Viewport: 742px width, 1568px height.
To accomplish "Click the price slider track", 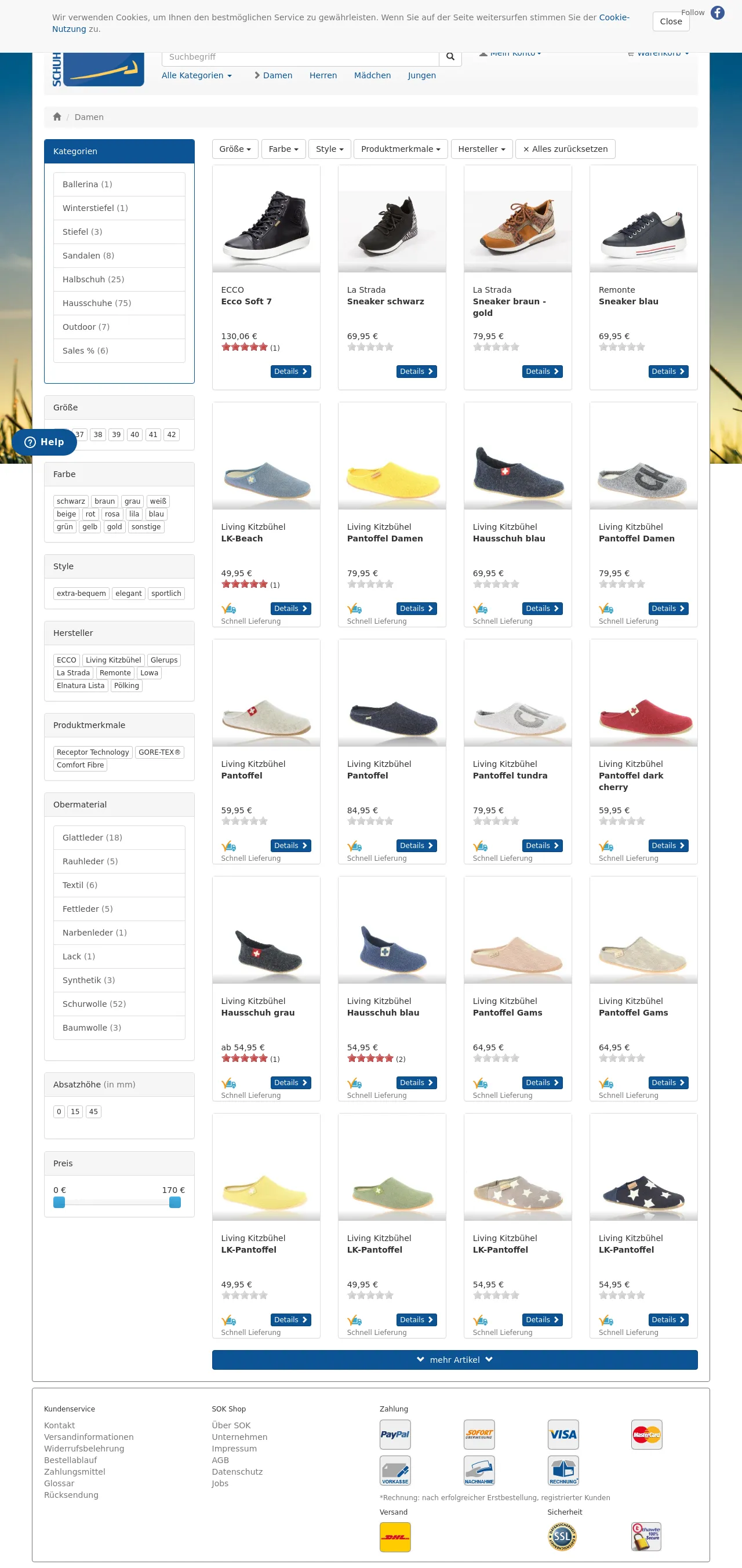I will [117, 1202].
